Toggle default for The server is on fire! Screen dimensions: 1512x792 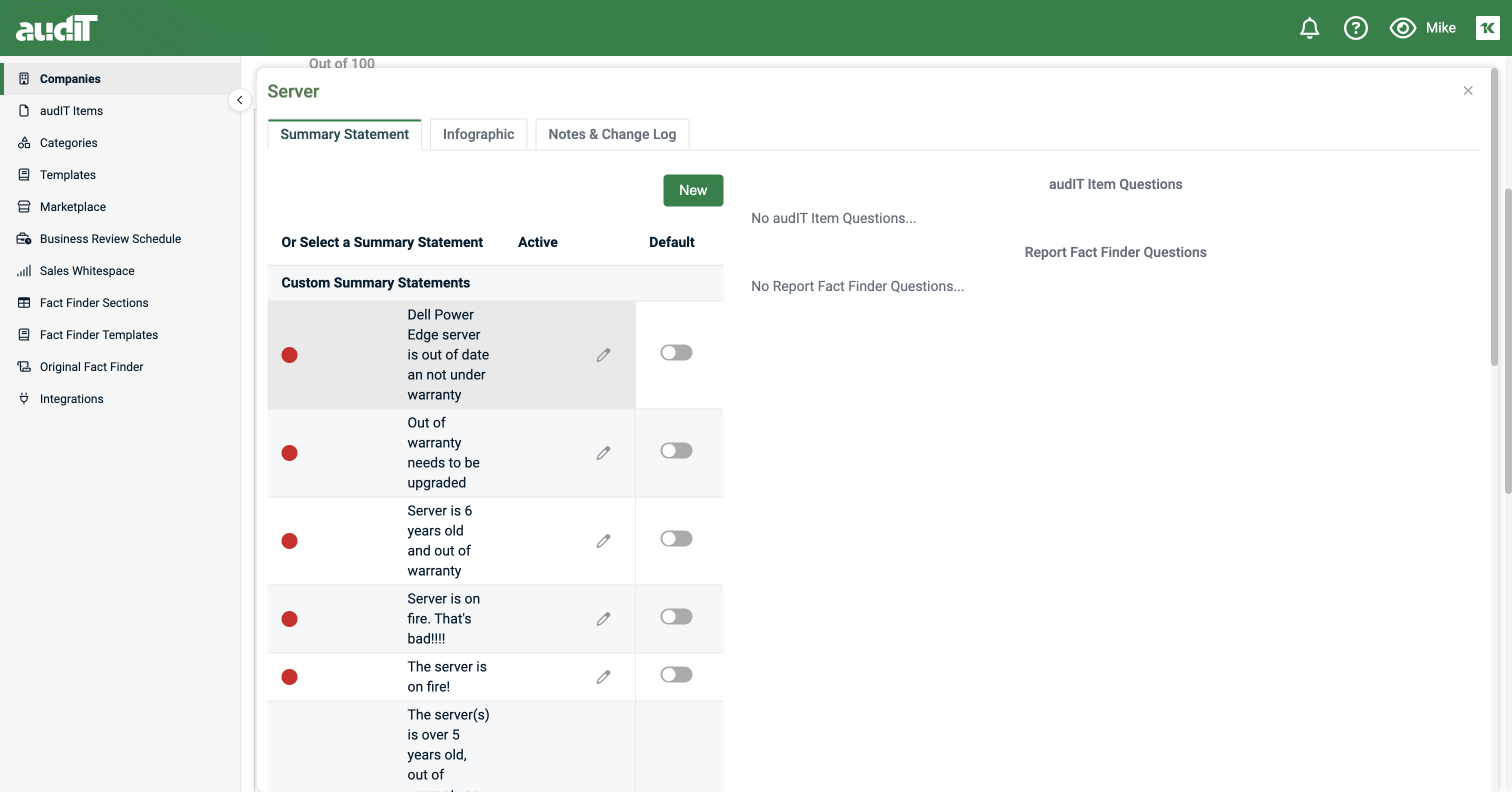pyautogui.click(x=676, y=674)
